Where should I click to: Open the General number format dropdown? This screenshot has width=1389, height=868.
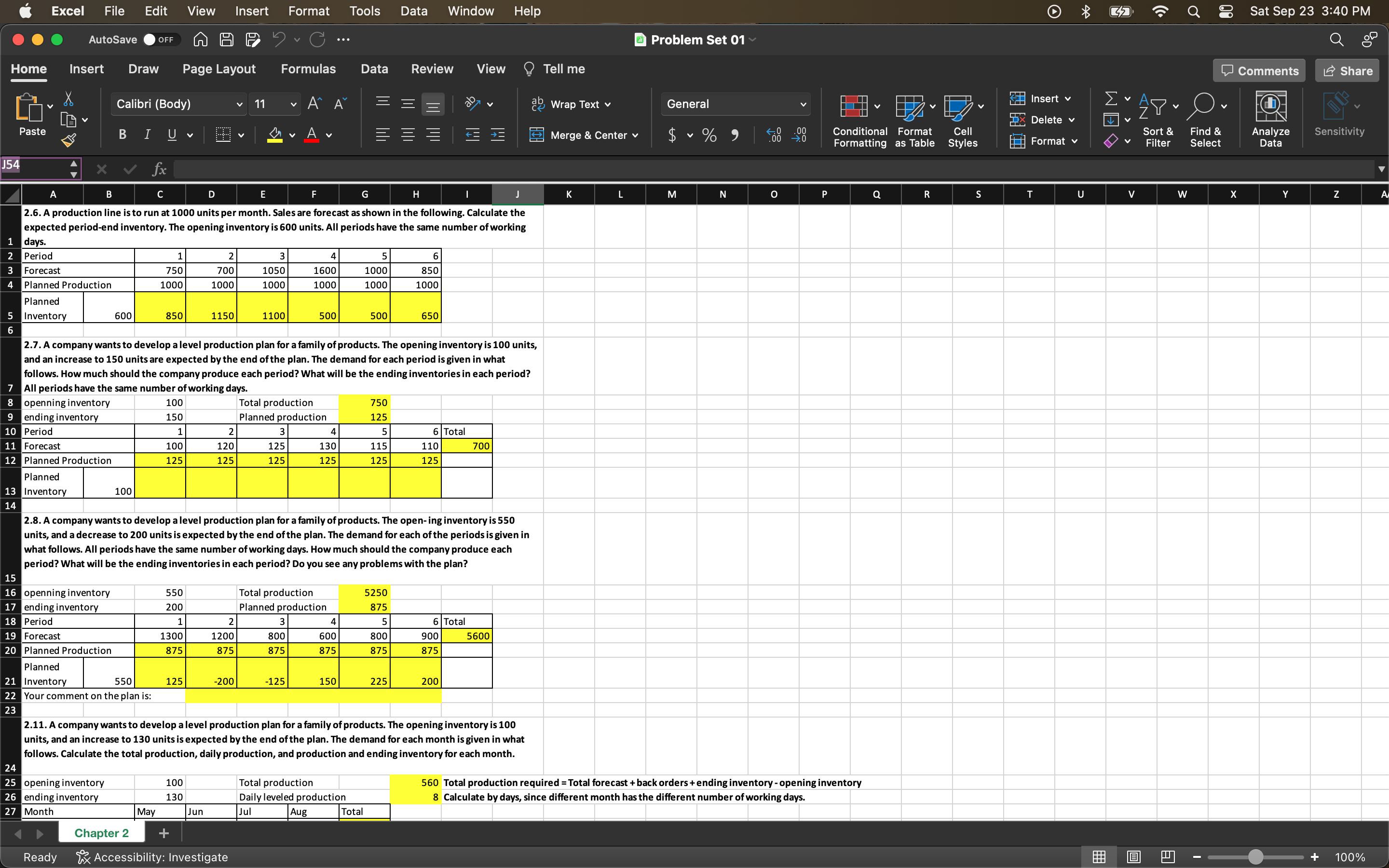803,104
